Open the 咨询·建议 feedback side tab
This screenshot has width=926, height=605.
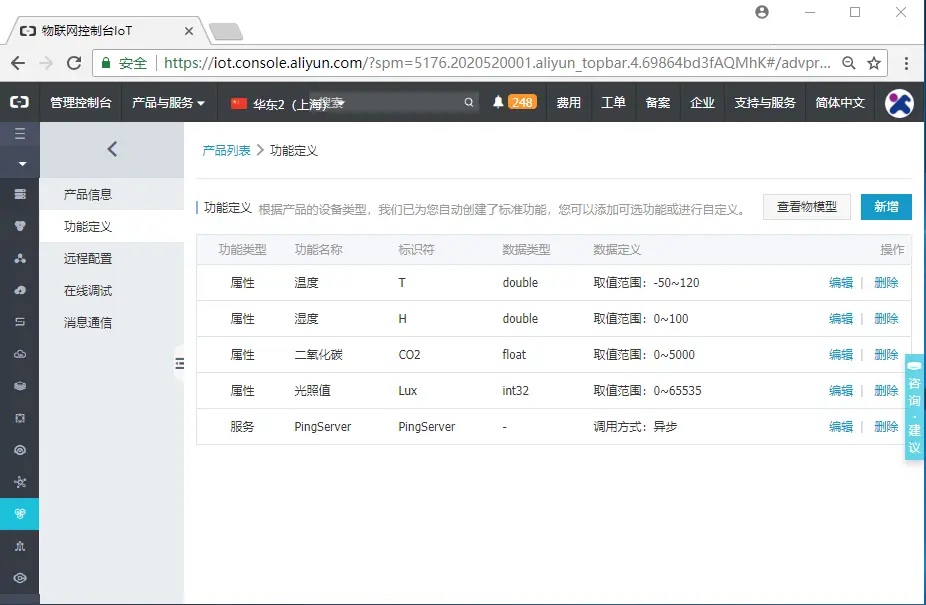click(x=914, y=407)
